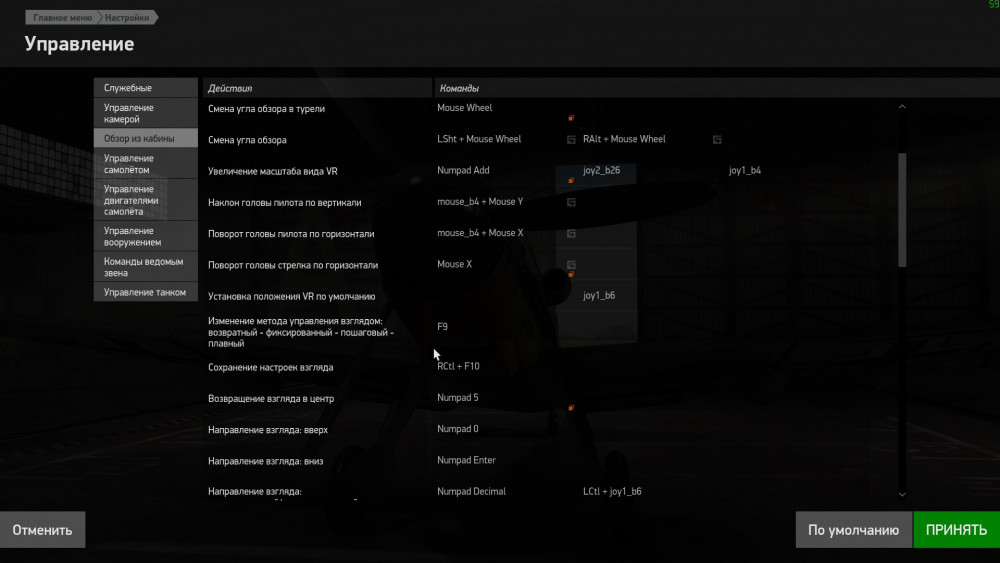Select the Numpad Enter binding

(466, 460)
